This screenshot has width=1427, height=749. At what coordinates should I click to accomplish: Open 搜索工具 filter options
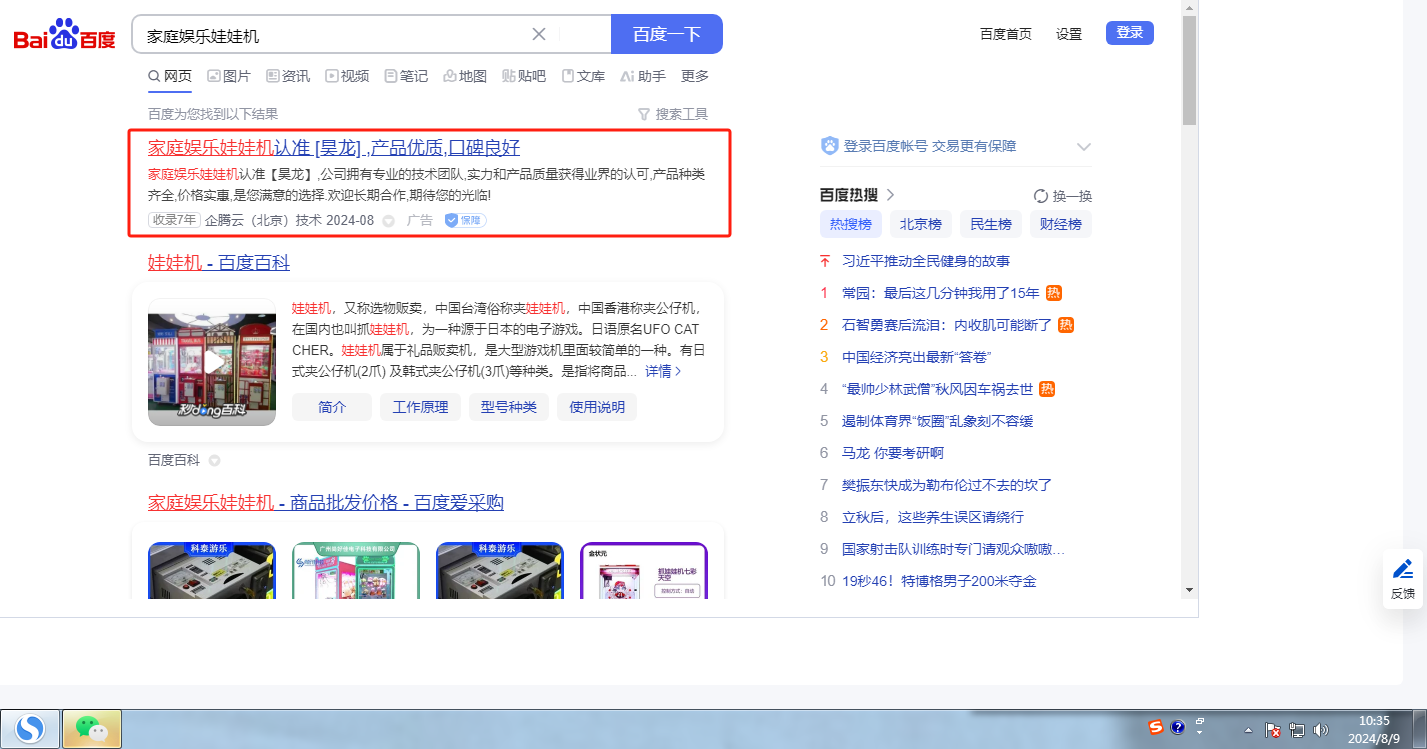point(672,114)
